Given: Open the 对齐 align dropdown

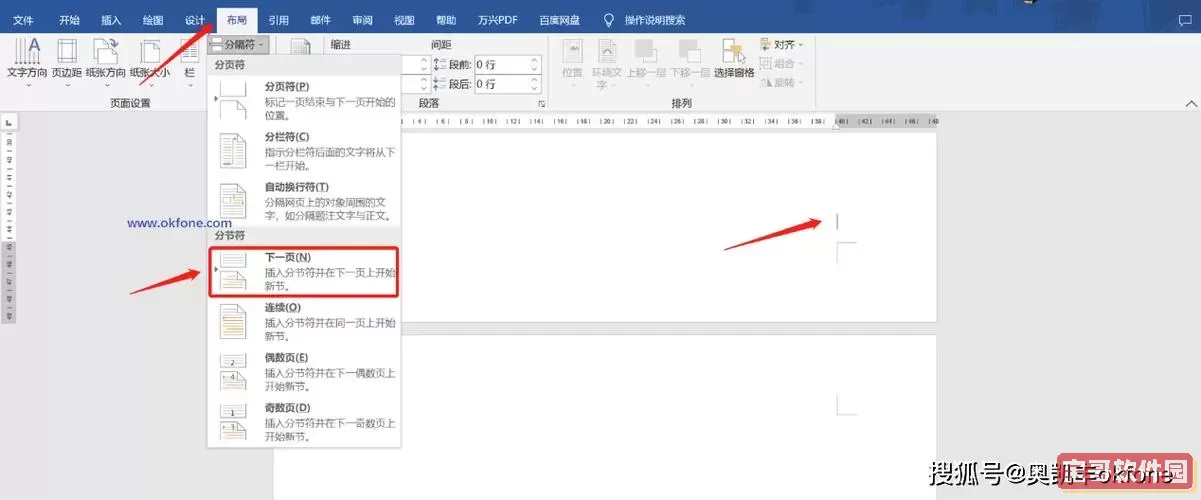Looking at the screenshot, I should click(x=782, y=45).
